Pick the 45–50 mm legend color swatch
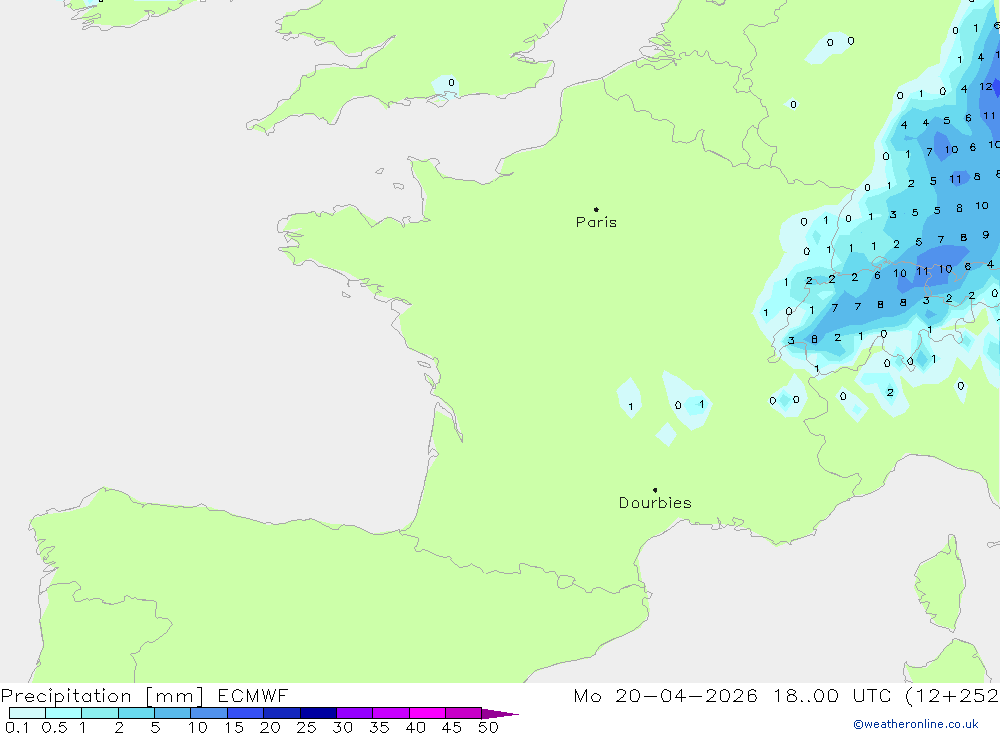This screenshot has width=1000, height=733. click(463, 713)
